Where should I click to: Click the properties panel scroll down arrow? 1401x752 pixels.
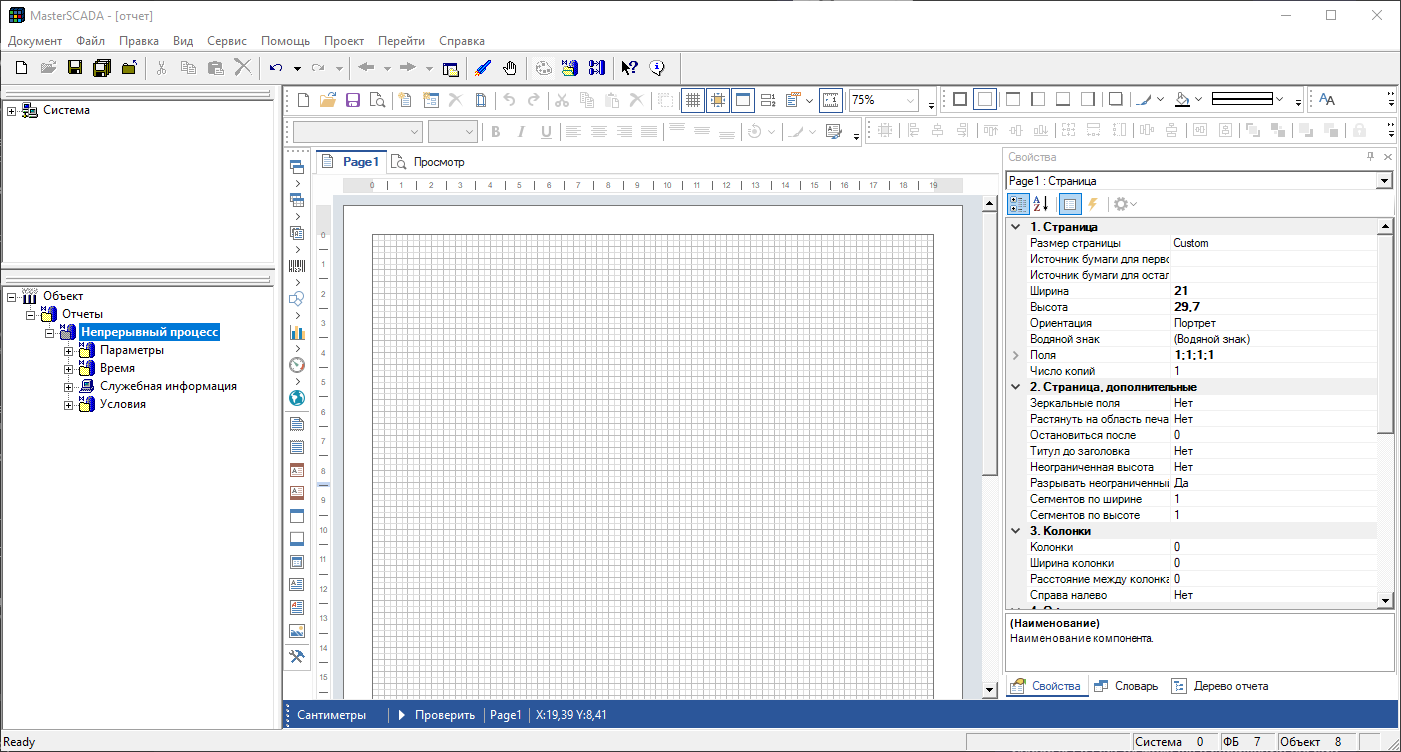tap(1385, 599)
